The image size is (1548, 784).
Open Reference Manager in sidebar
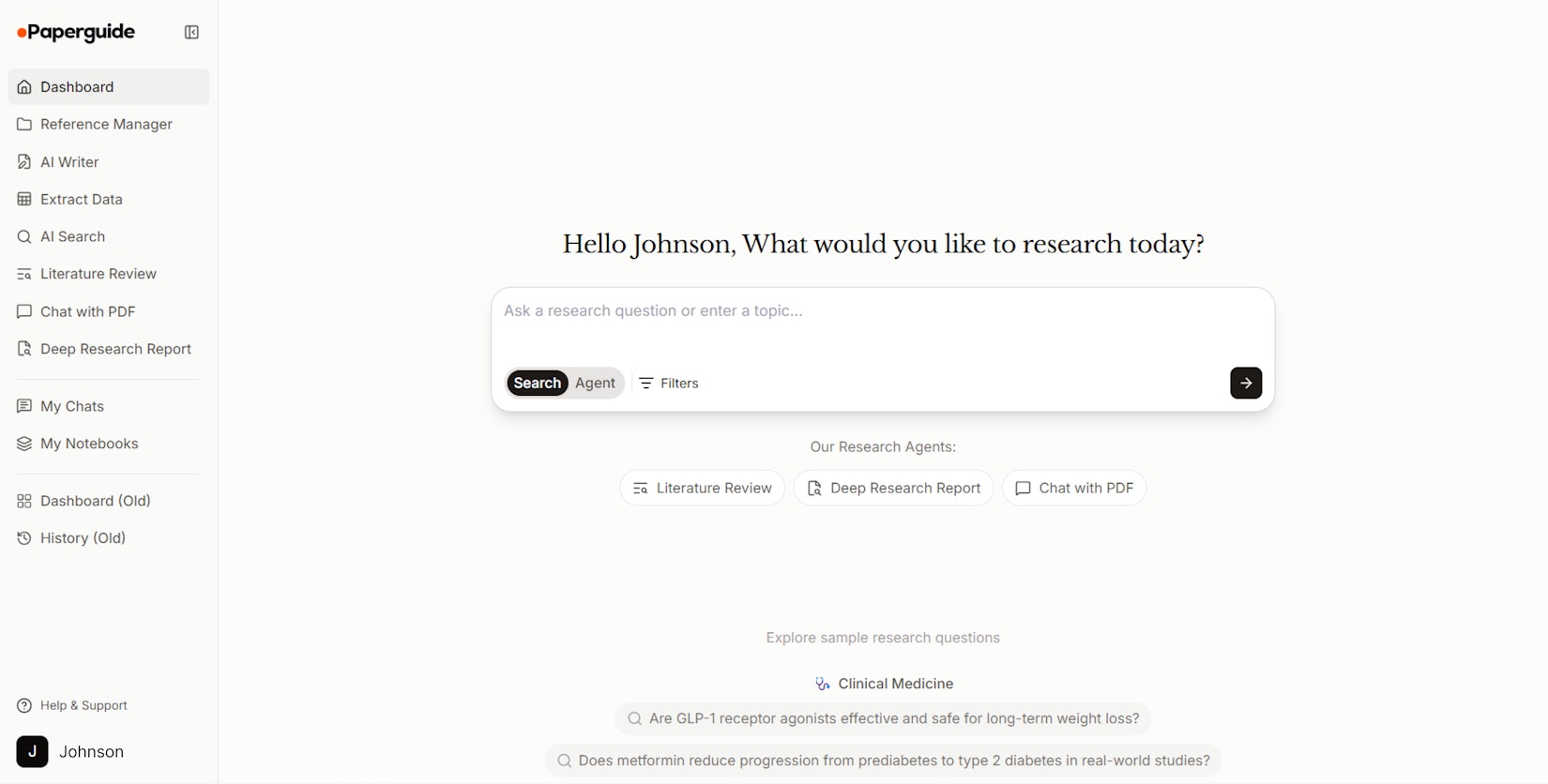(106, 125)
